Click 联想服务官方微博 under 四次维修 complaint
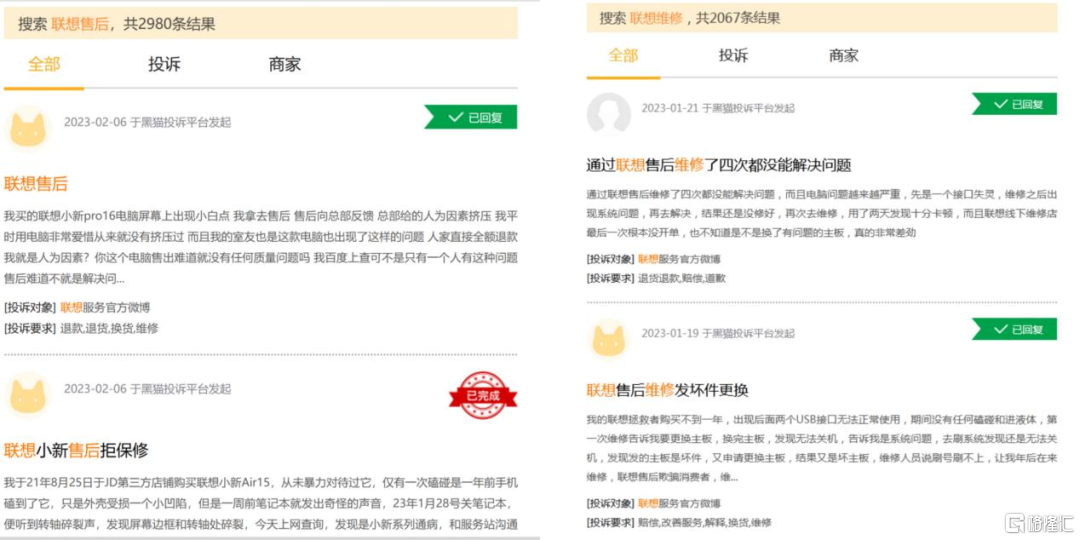This screenshot has height=540, width=1080. [680, 259]
